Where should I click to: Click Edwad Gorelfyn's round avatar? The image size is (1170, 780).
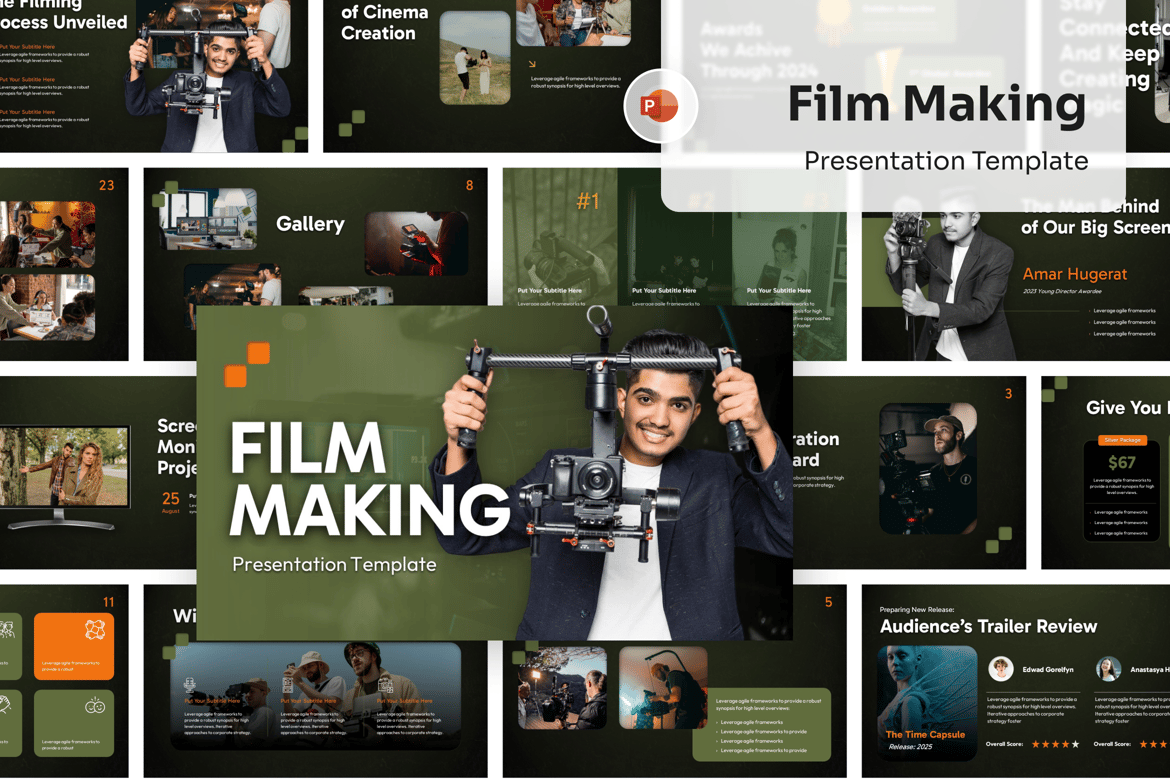coord(1001,669)
